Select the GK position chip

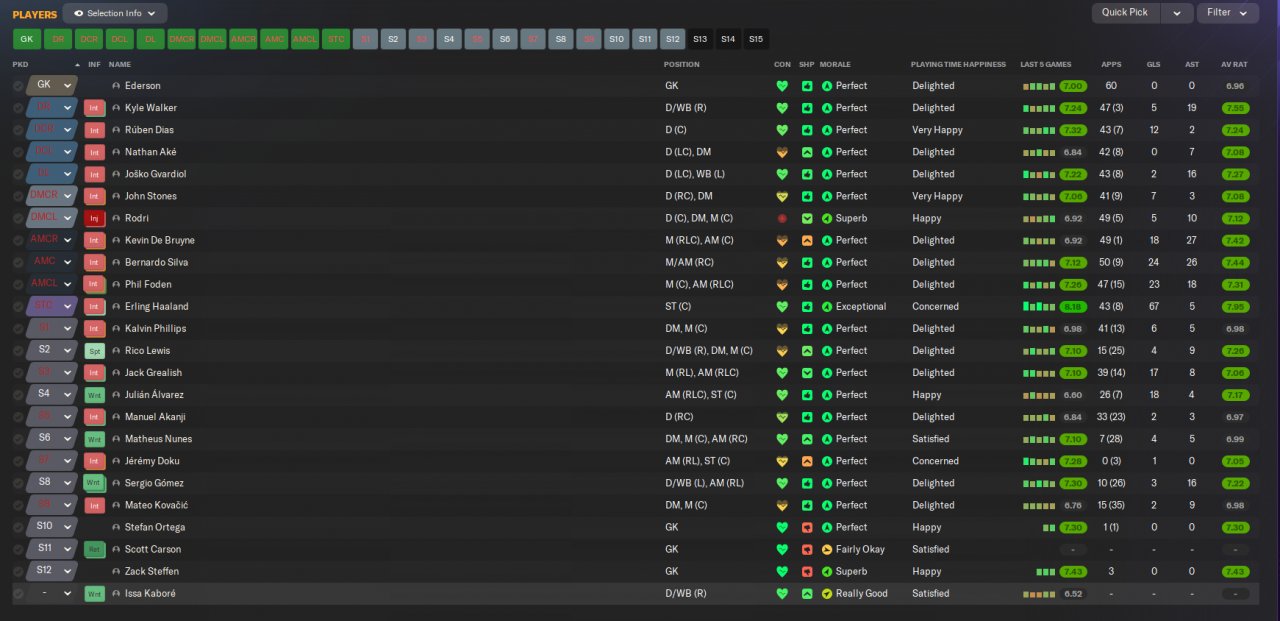pos(27,39)
